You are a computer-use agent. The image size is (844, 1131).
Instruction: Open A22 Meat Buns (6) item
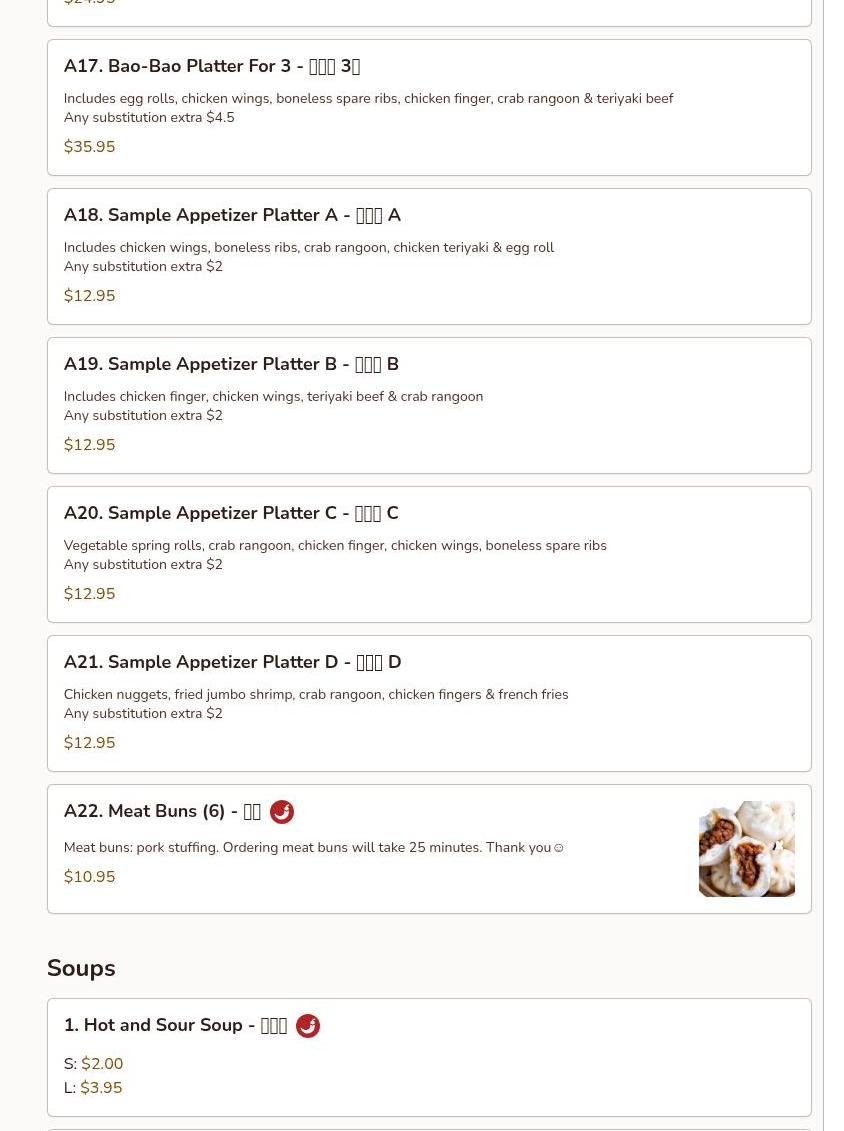coord(429,849)
